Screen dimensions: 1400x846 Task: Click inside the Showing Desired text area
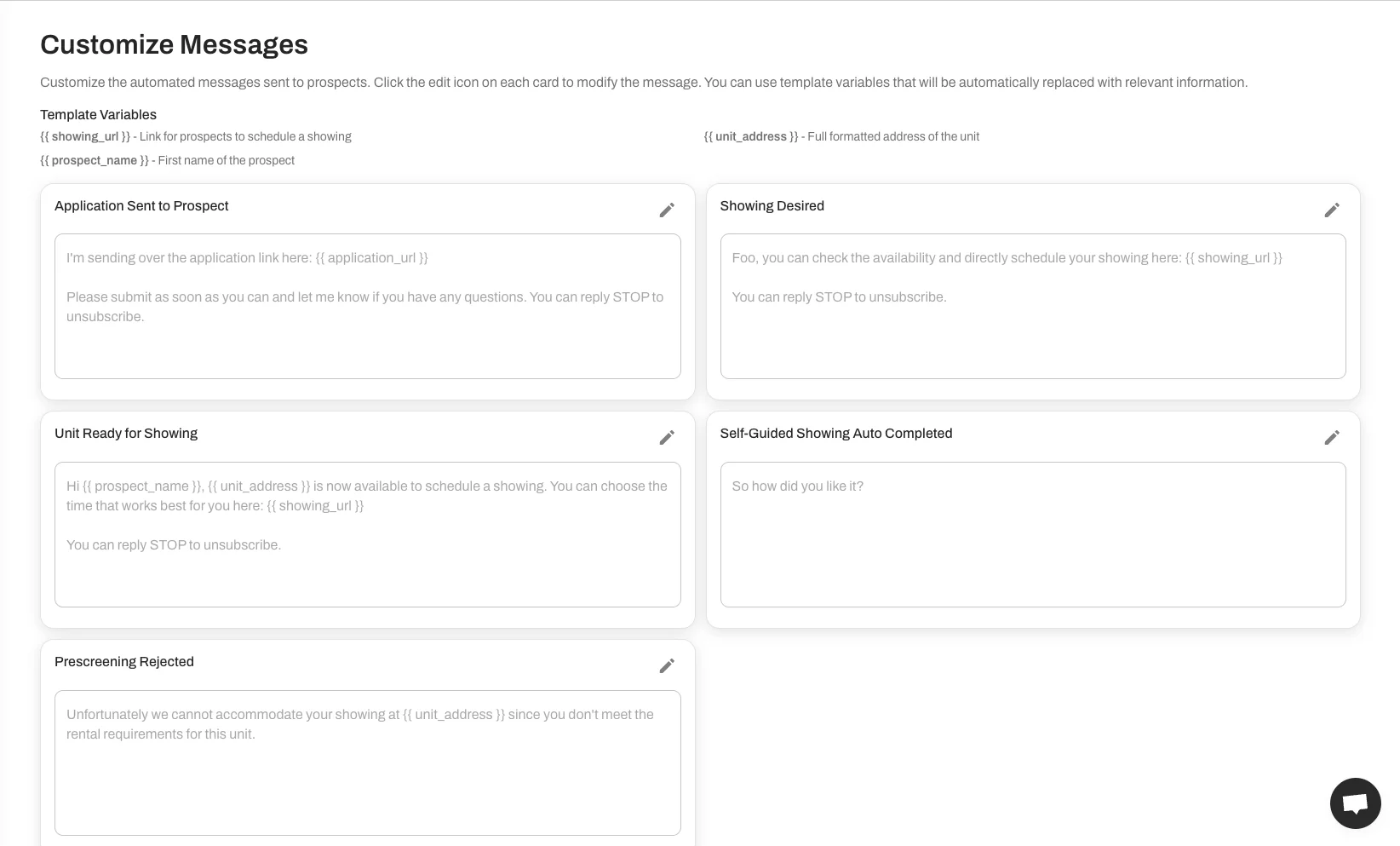[x=1033, y=307]
